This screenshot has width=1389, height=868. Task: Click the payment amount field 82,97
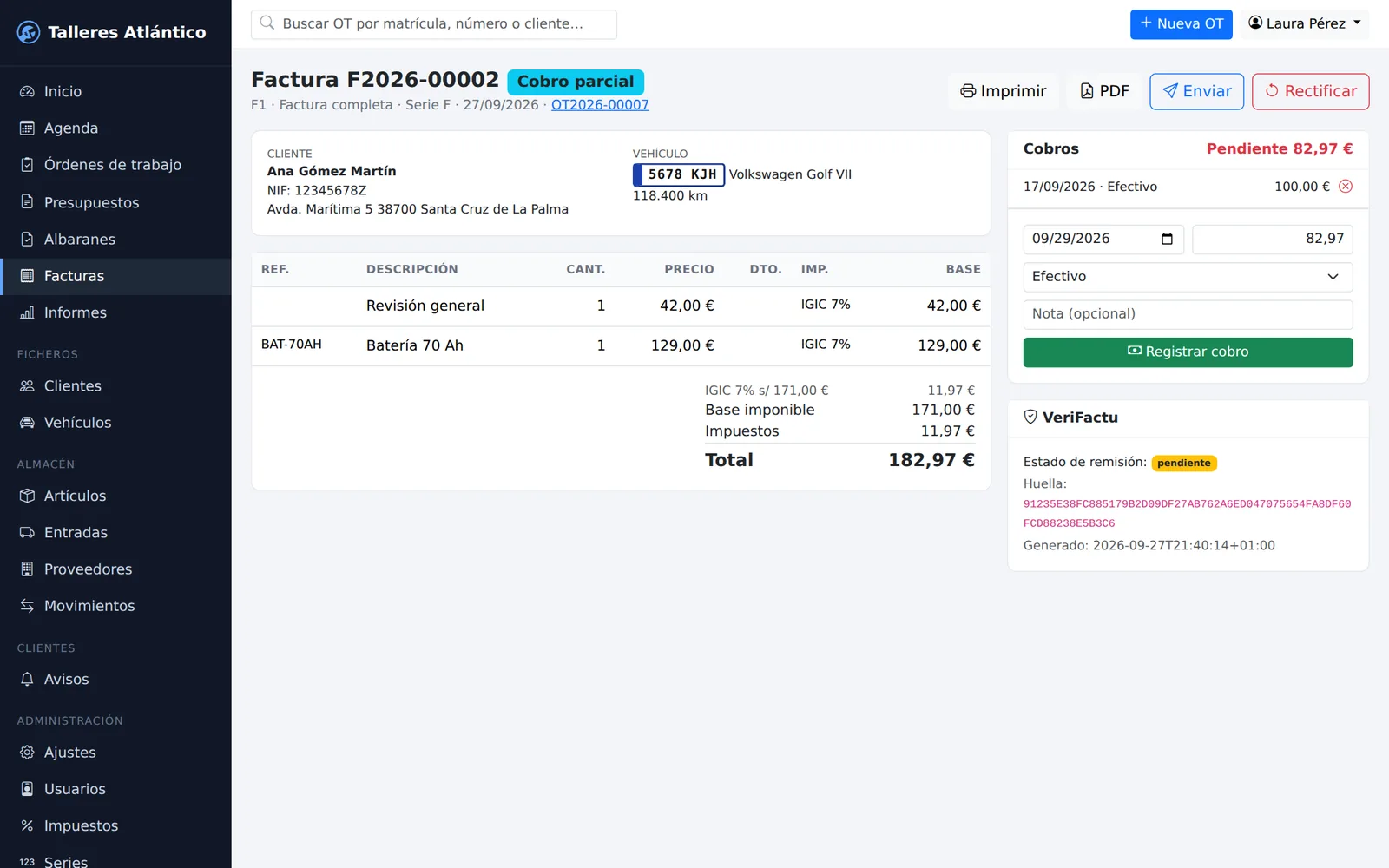(1273, 239)
